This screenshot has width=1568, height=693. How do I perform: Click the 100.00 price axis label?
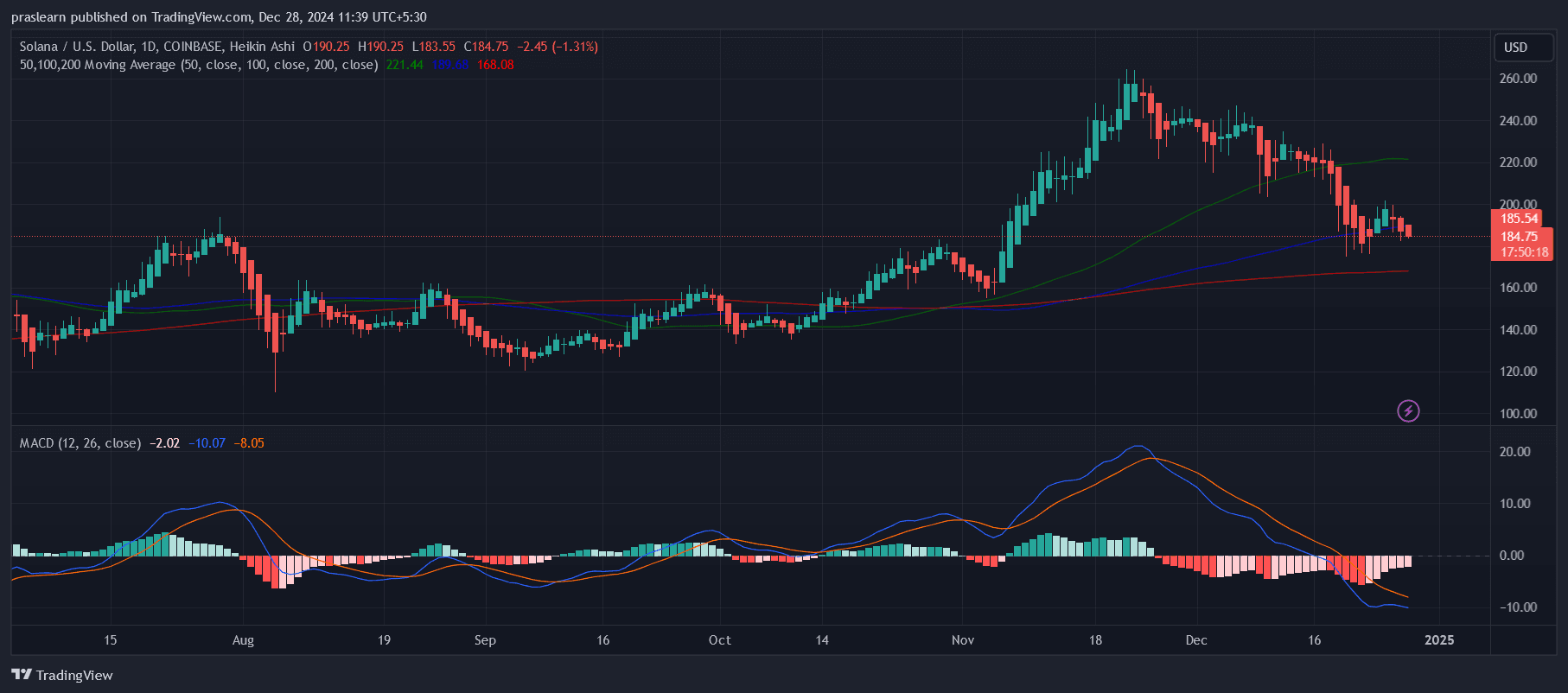[x=1518, y=414]
